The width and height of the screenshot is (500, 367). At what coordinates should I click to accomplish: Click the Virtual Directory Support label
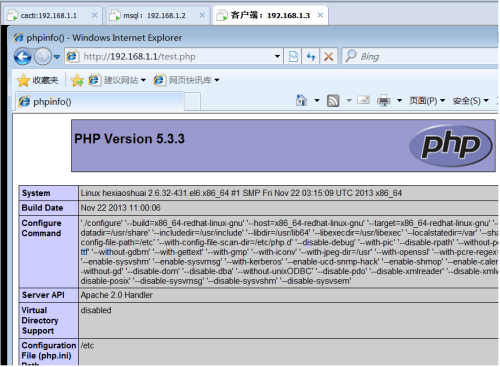point(40,320)
